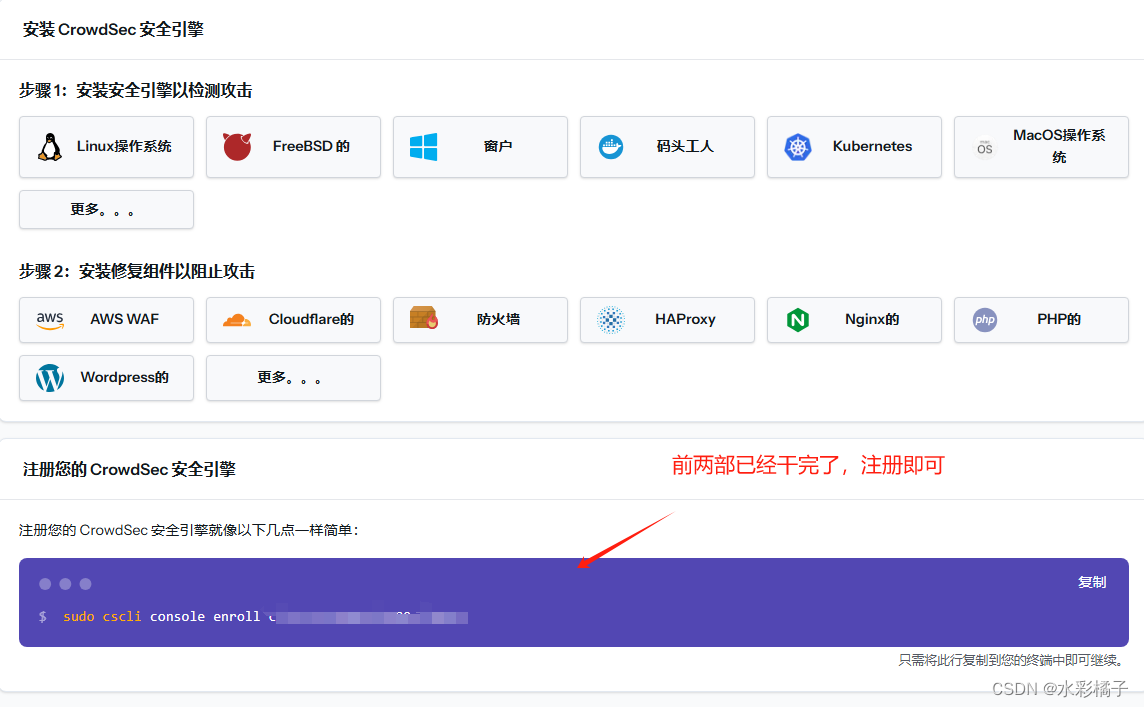Click the 就像以下几点一样简单 description line
The height and width of the screenshot is (707, 1144).
[x=189, y=530]
